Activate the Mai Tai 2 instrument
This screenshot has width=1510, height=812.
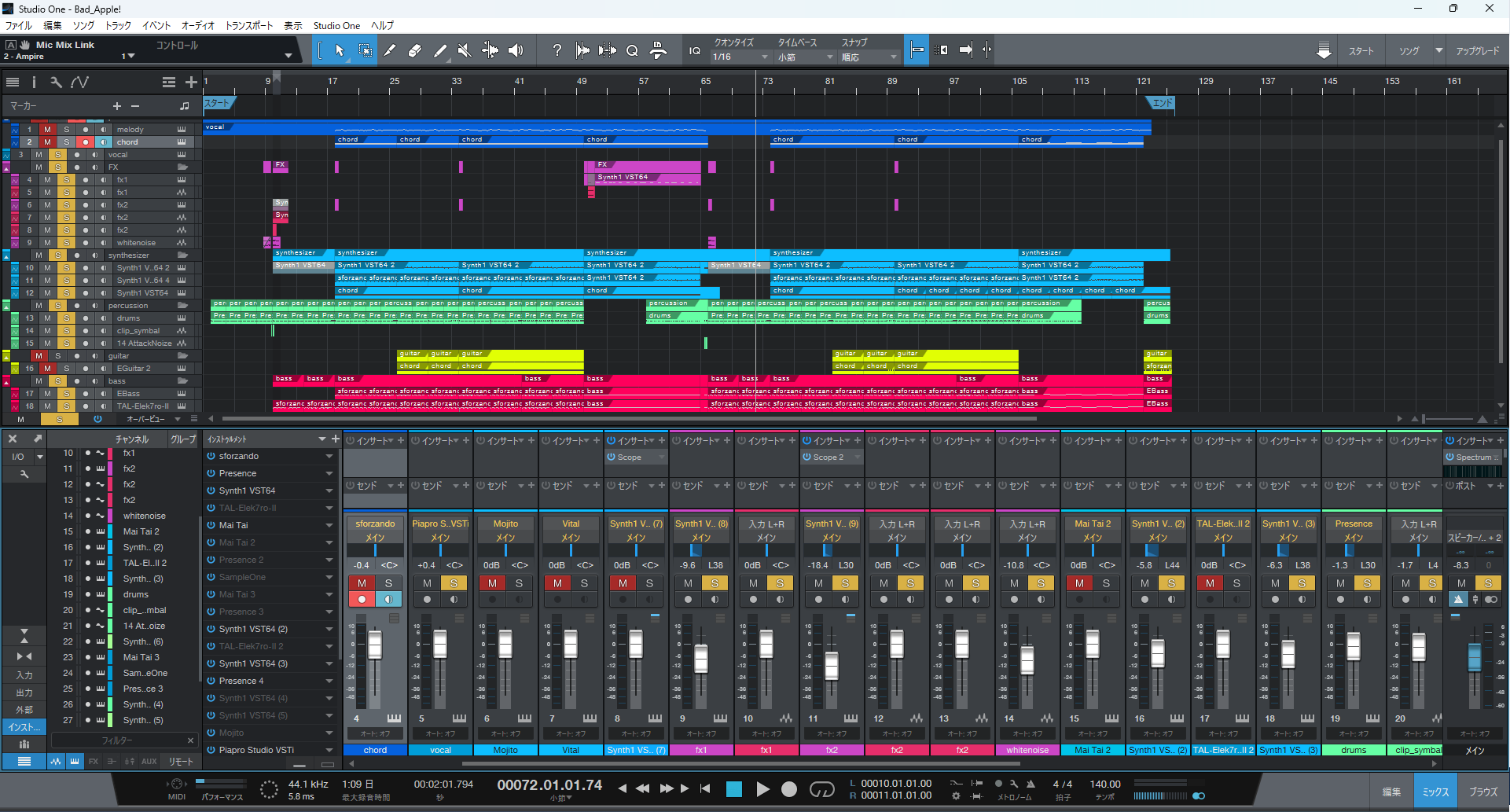click(x=211, y=542)
